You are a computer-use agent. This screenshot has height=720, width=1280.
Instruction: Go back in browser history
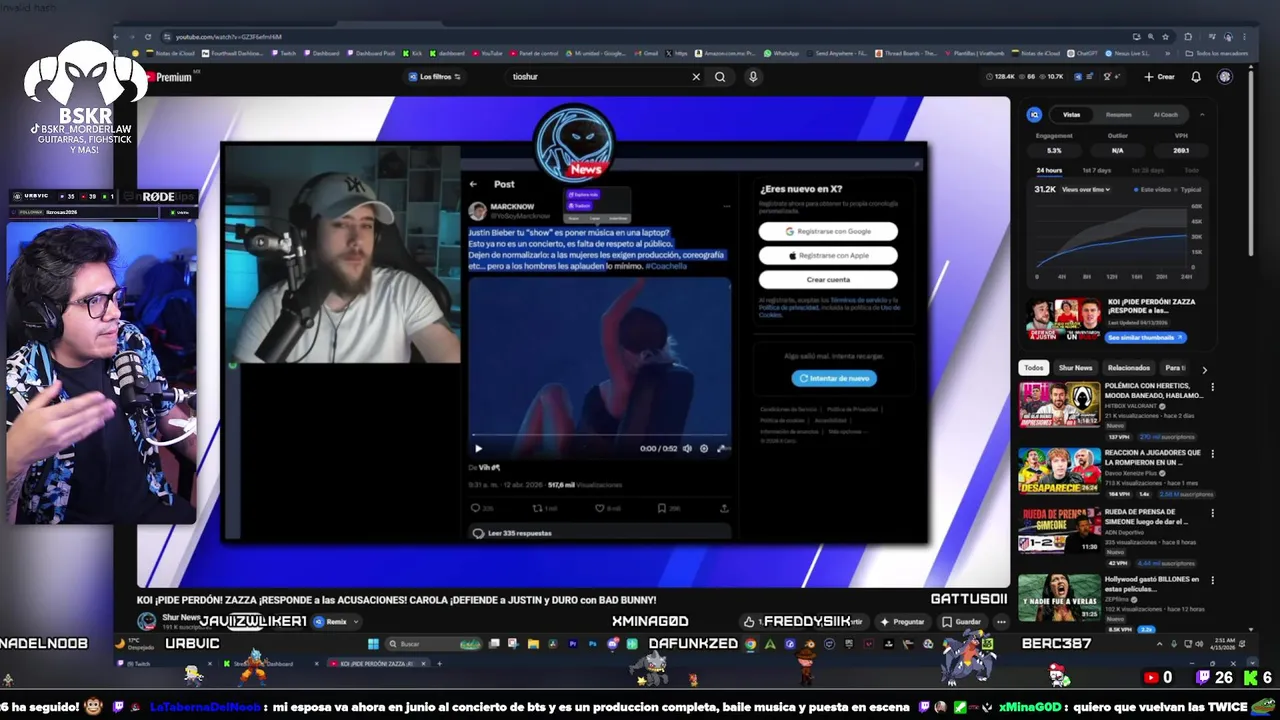tap(117, 37)
